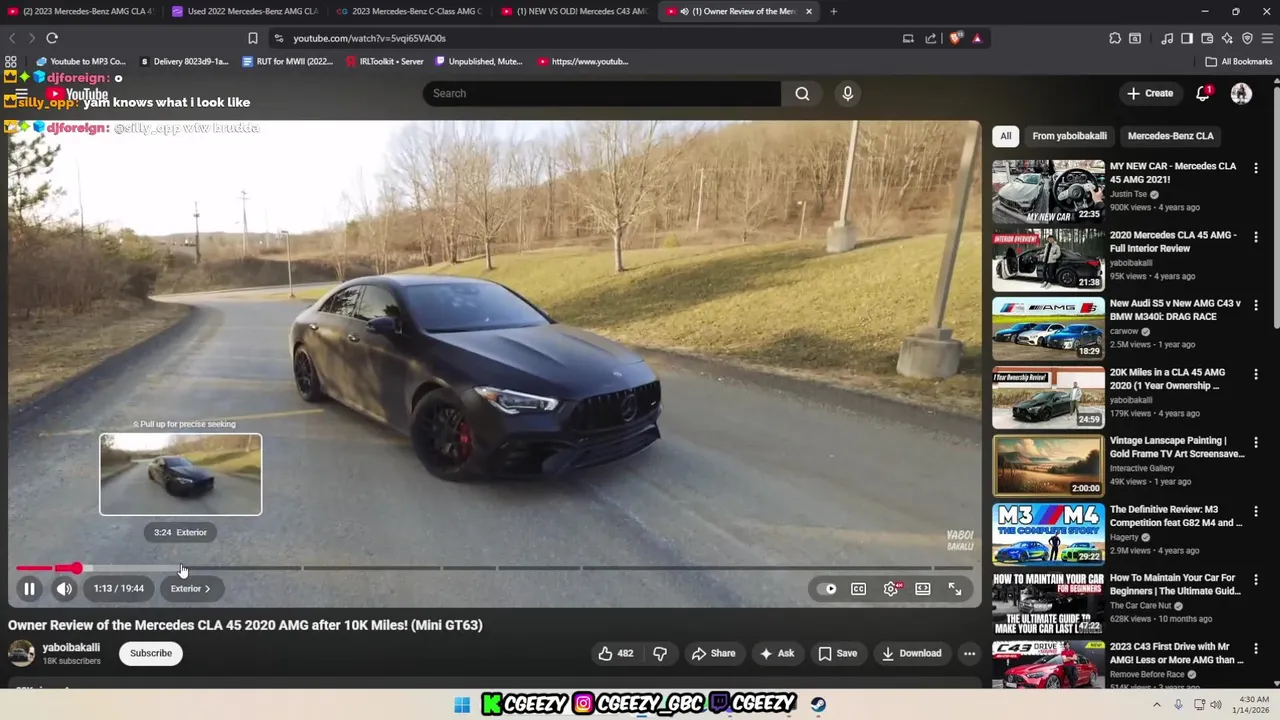Click the red progress bar scrubber

[x=76, y=568]
